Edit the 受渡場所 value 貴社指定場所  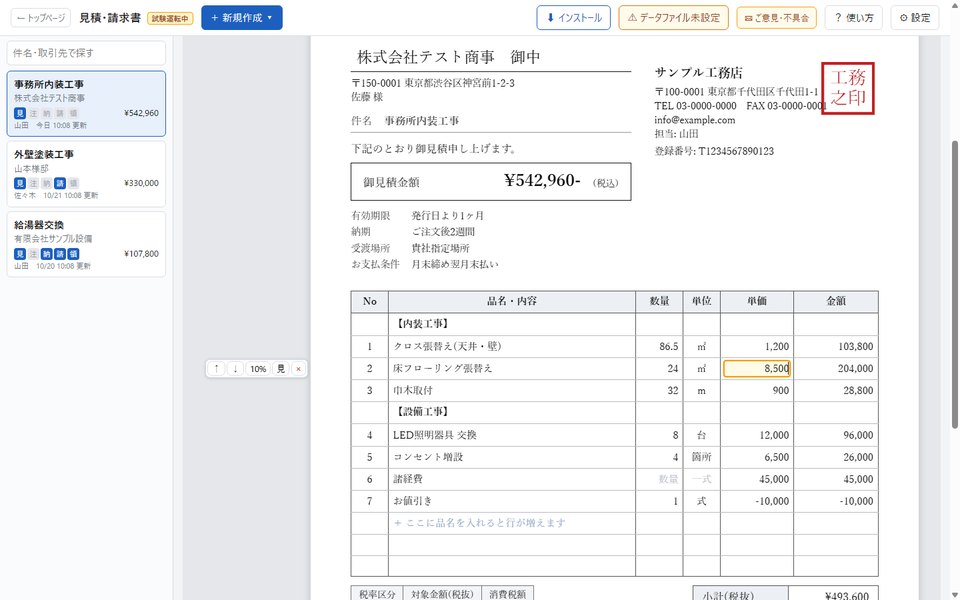441,248
